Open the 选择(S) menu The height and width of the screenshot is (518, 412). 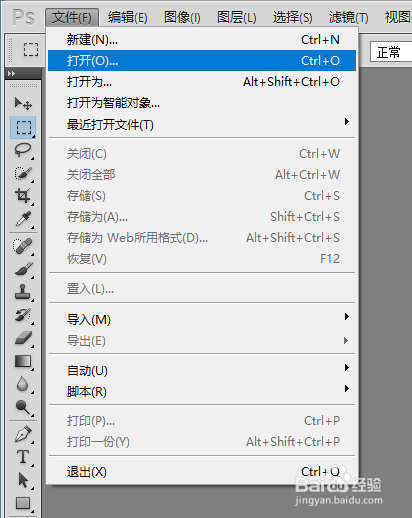coord(292,17)
